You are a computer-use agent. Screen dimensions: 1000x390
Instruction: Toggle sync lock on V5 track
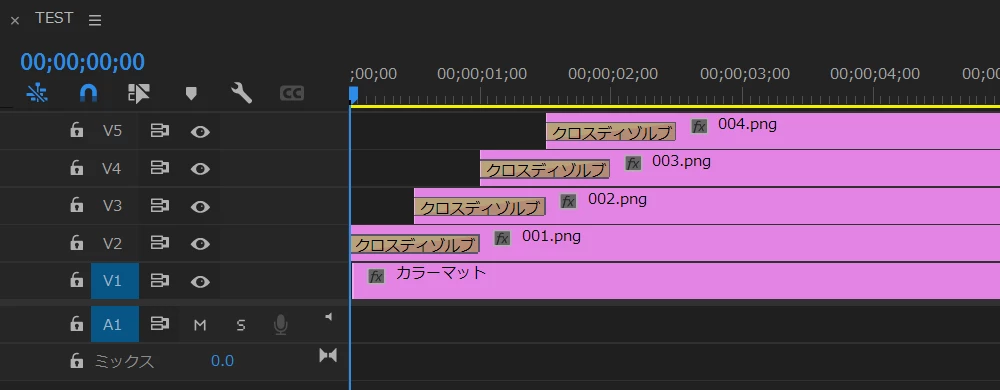tap(159, 131)
